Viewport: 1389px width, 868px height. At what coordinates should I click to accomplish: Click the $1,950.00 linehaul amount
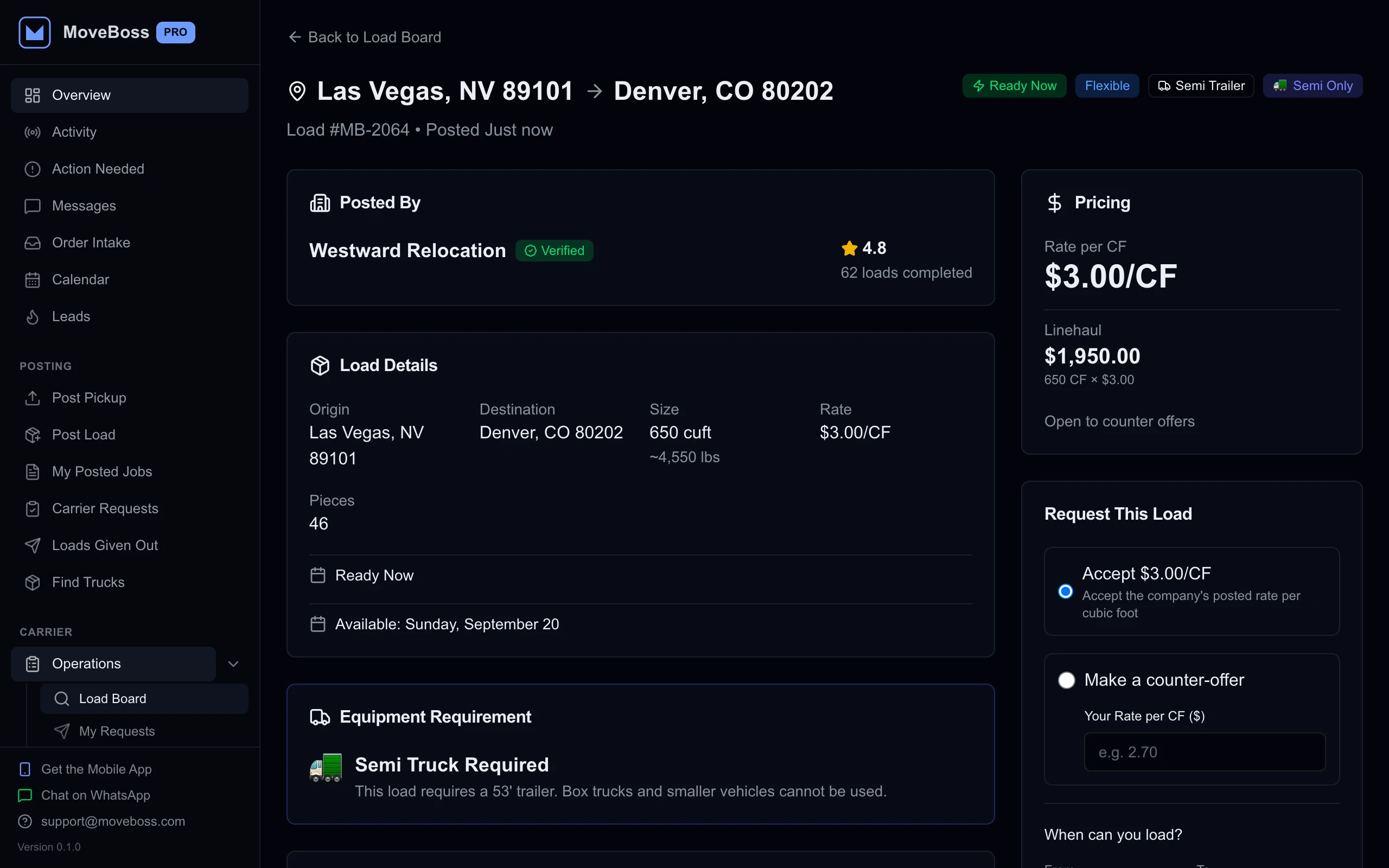(x=1092, y=356)
